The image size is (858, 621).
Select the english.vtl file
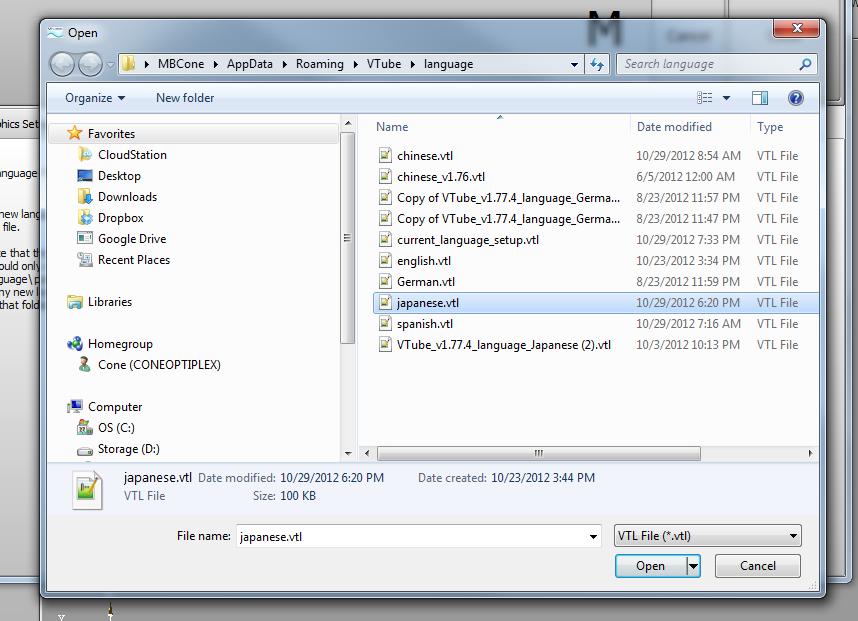pyautogui.click(x=423, y=261)
